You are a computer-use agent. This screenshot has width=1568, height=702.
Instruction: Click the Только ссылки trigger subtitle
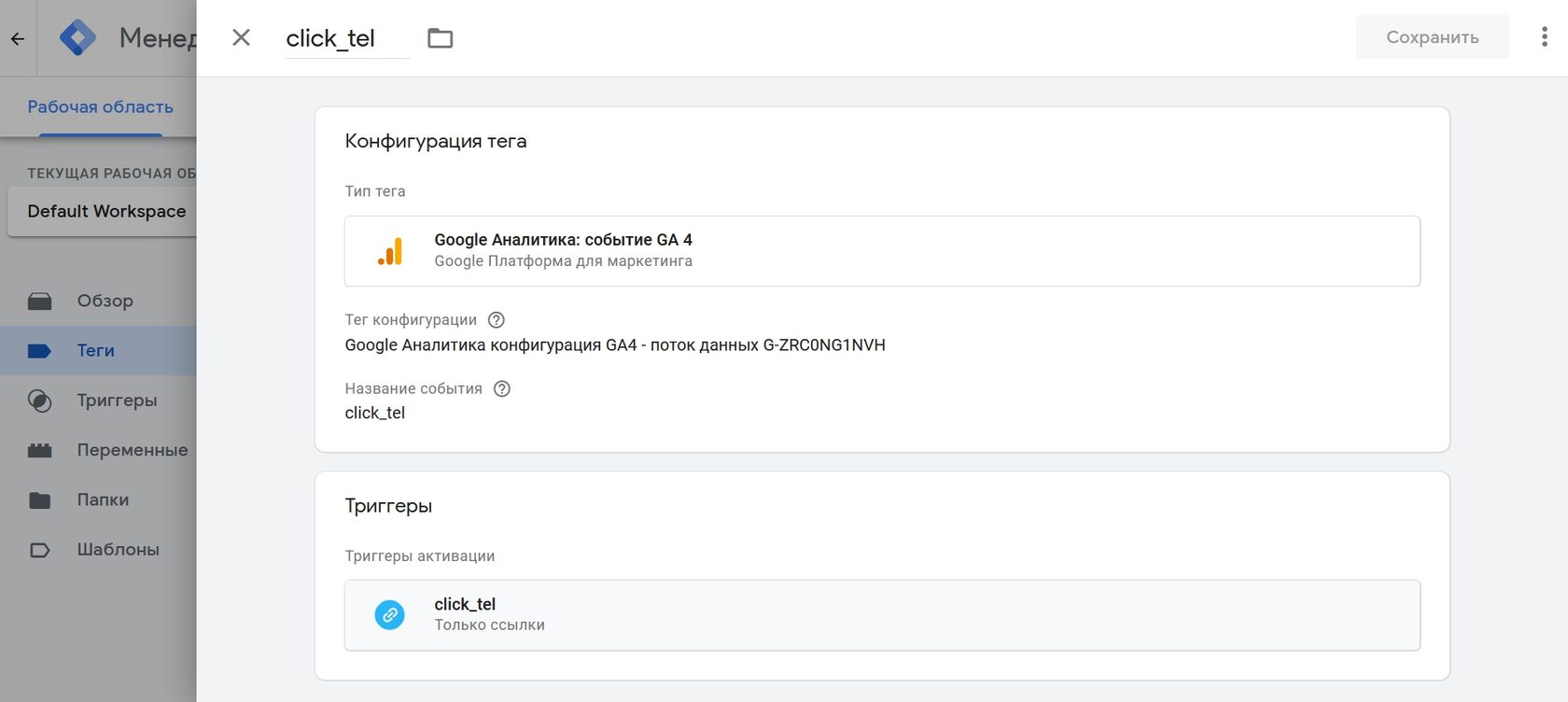click(489, 625)
